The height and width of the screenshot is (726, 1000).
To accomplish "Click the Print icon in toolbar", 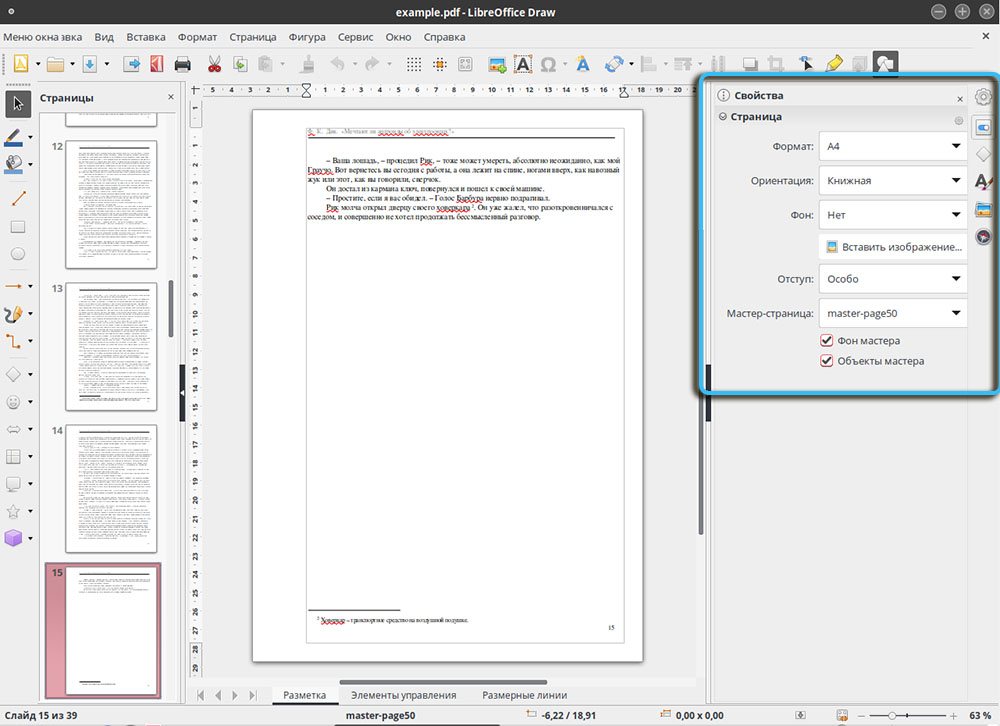I will coord(183,65).
